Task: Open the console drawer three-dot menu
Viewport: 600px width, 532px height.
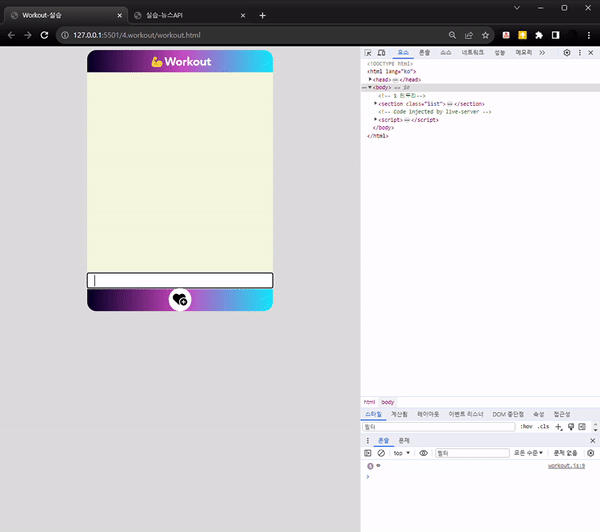Action: [x=368, y=441]
